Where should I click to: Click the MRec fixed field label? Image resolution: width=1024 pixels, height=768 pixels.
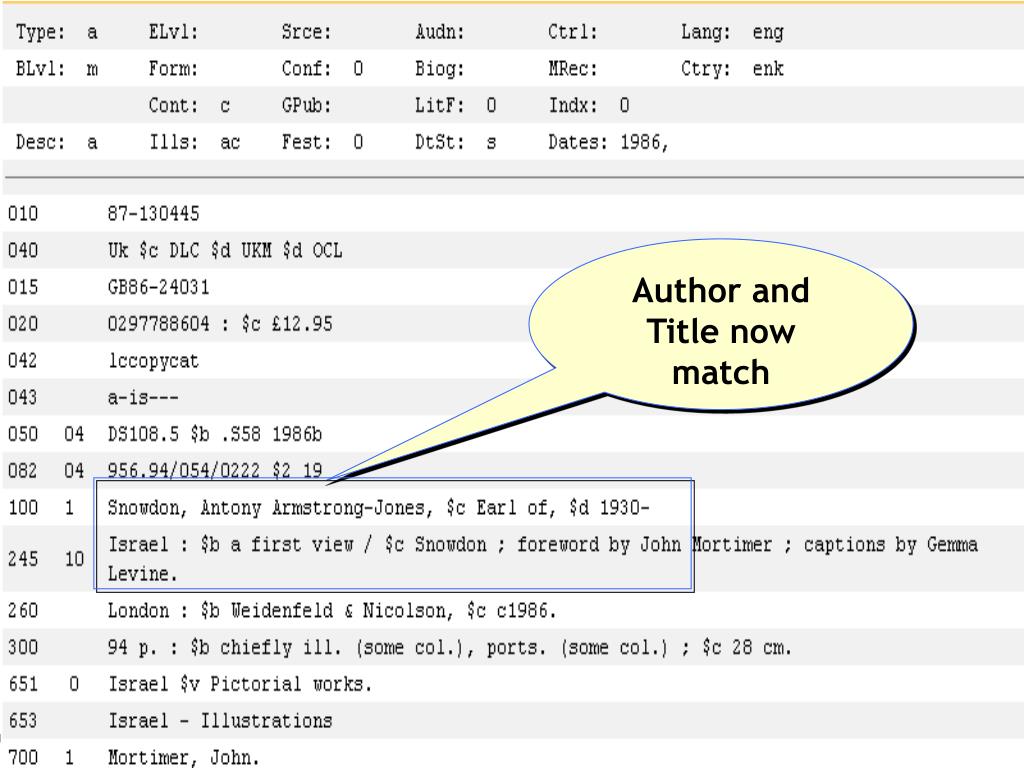coord(573,69)
